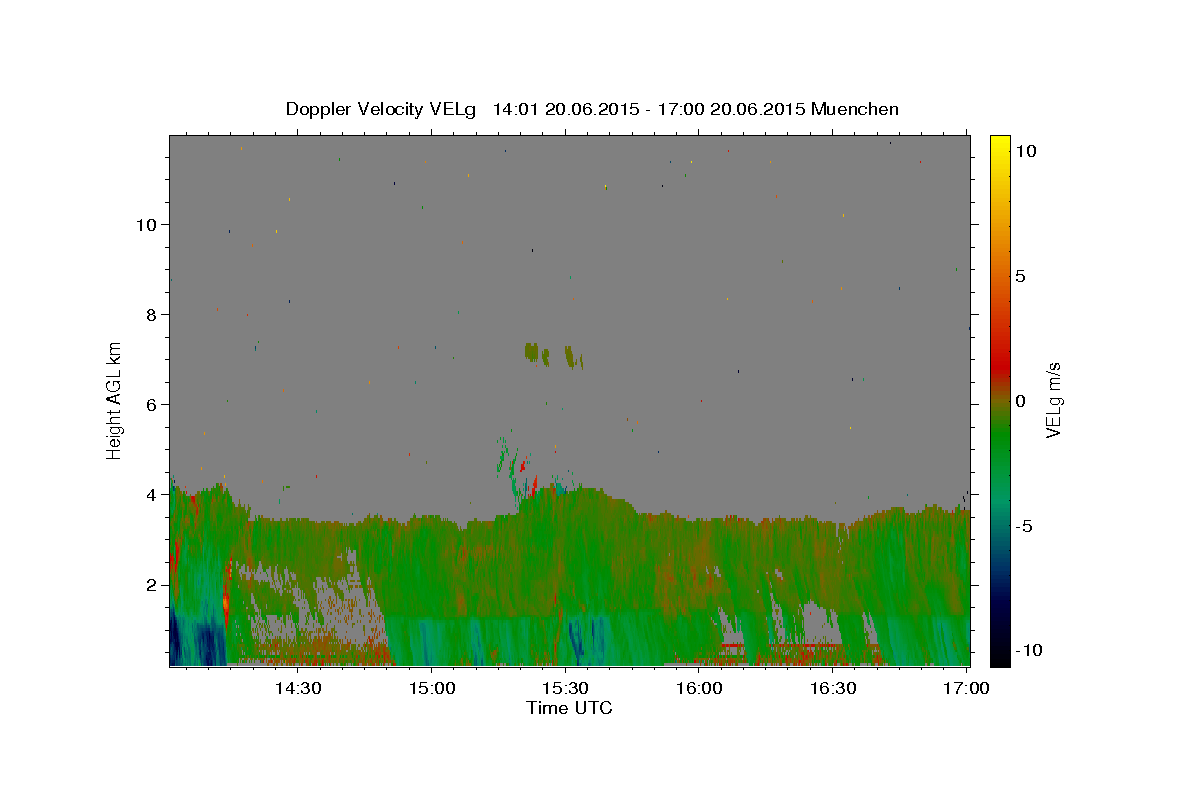
Task: Click the colorbar value 10
Action: [1026, 151]
